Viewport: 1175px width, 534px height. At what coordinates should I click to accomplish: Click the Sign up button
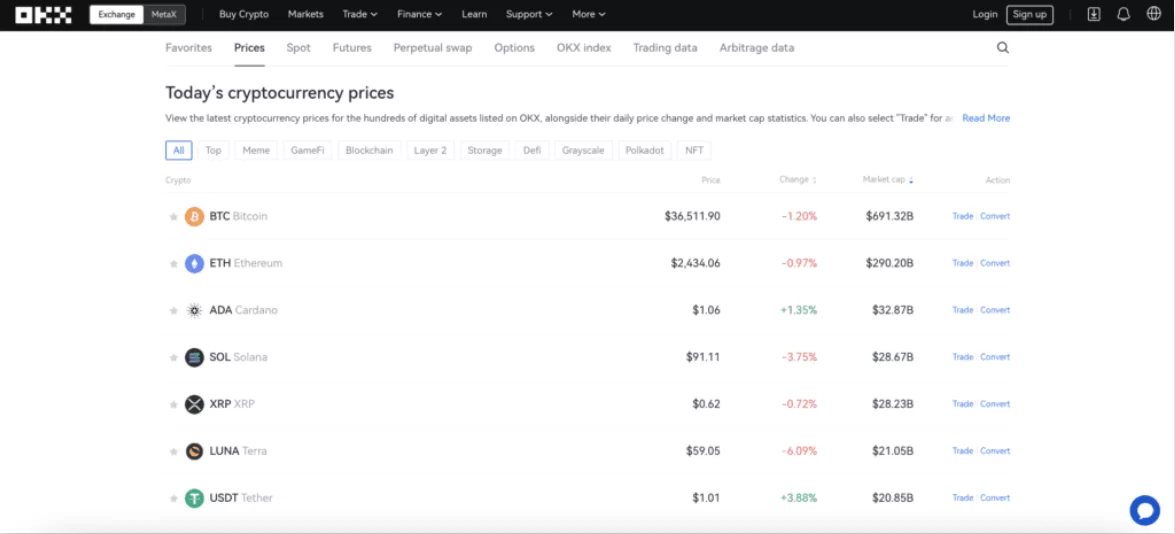click(1030, 14)
